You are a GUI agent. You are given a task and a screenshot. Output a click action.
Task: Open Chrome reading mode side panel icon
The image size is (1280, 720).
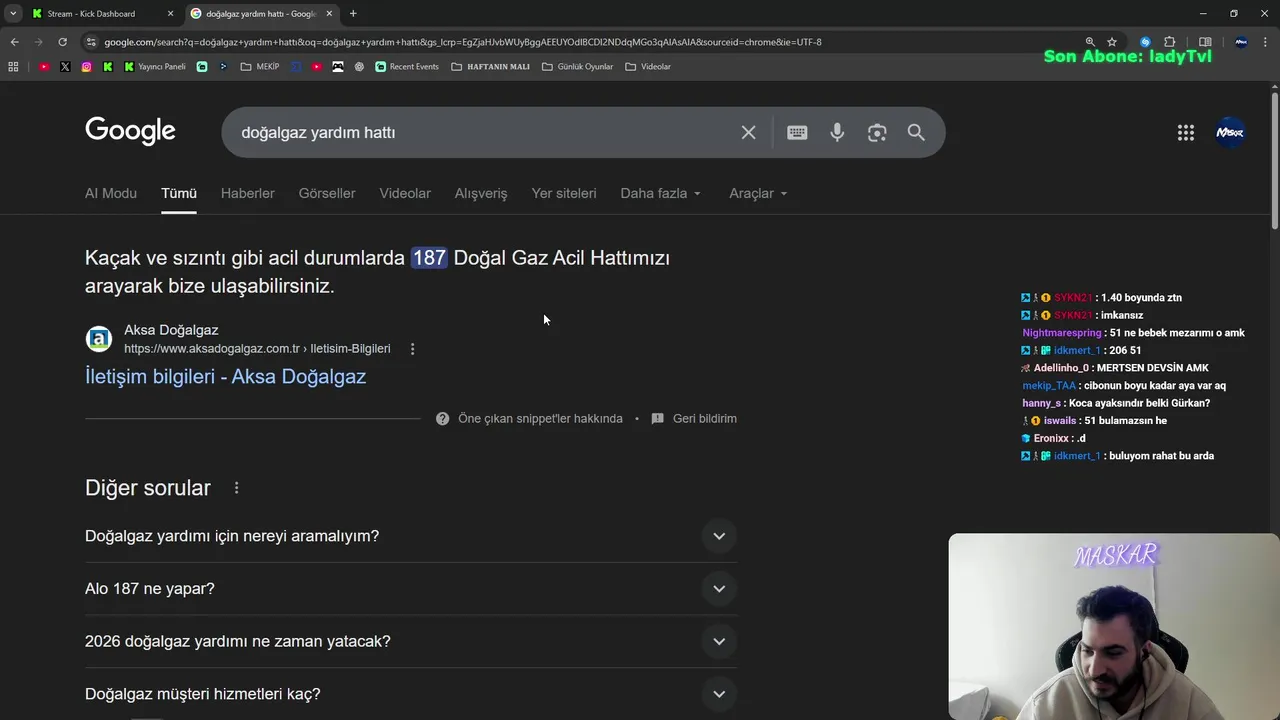click(x=1205, y=42)
